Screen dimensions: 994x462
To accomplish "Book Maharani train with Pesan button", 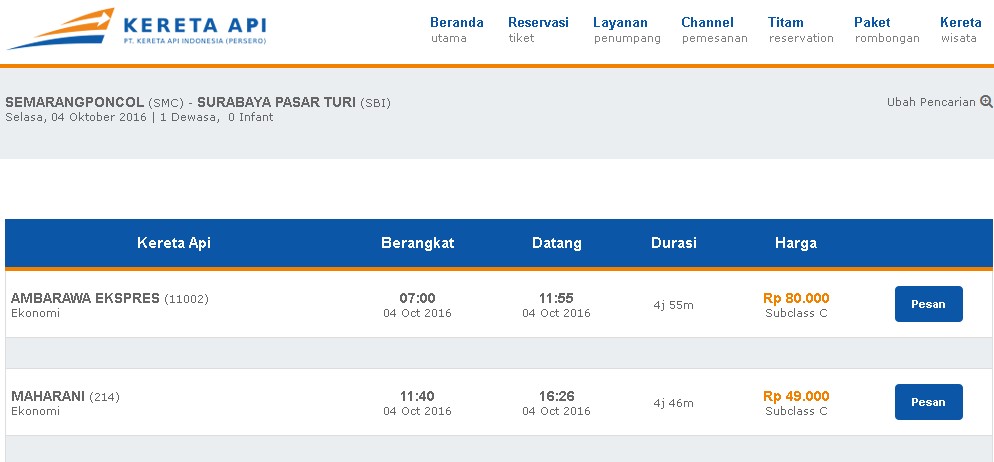I will pyautogui.click(x=929, y=402).
